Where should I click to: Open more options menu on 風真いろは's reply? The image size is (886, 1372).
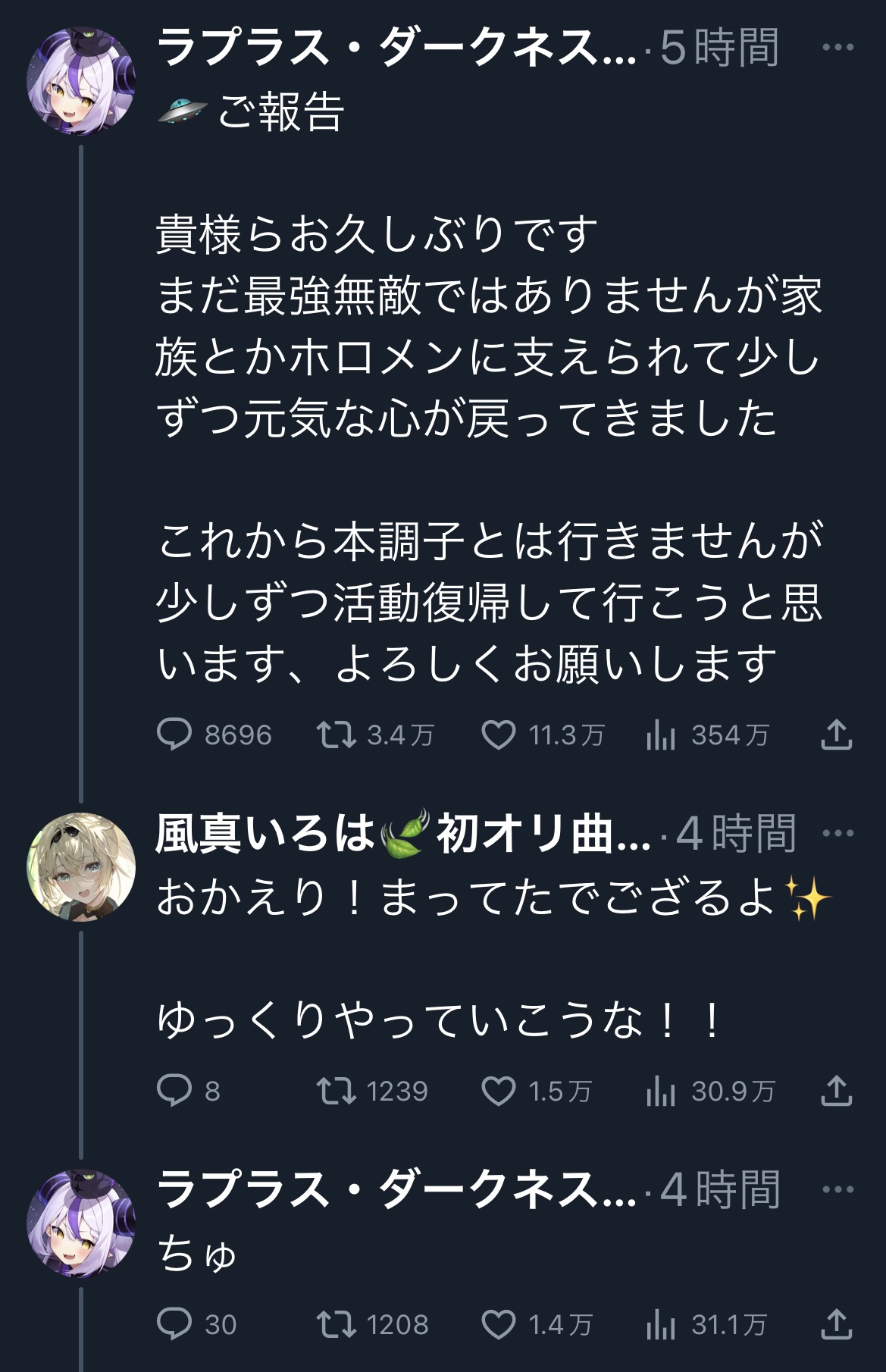click(837, 833)
